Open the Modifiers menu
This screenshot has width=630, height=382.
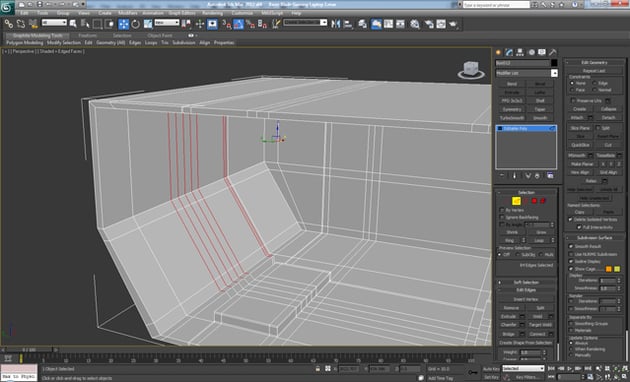pyautogui.click(x=128, y=13)
